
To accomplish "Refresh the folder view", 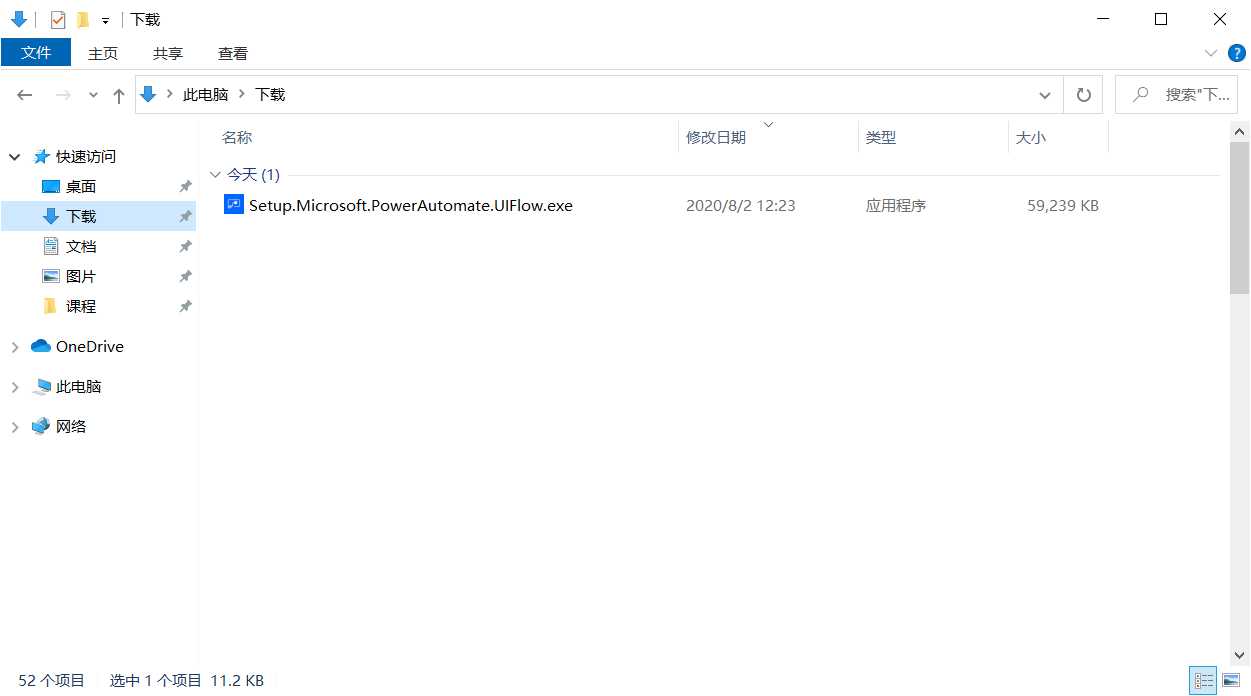I will pyautogui.click(x=1083, y=95).
